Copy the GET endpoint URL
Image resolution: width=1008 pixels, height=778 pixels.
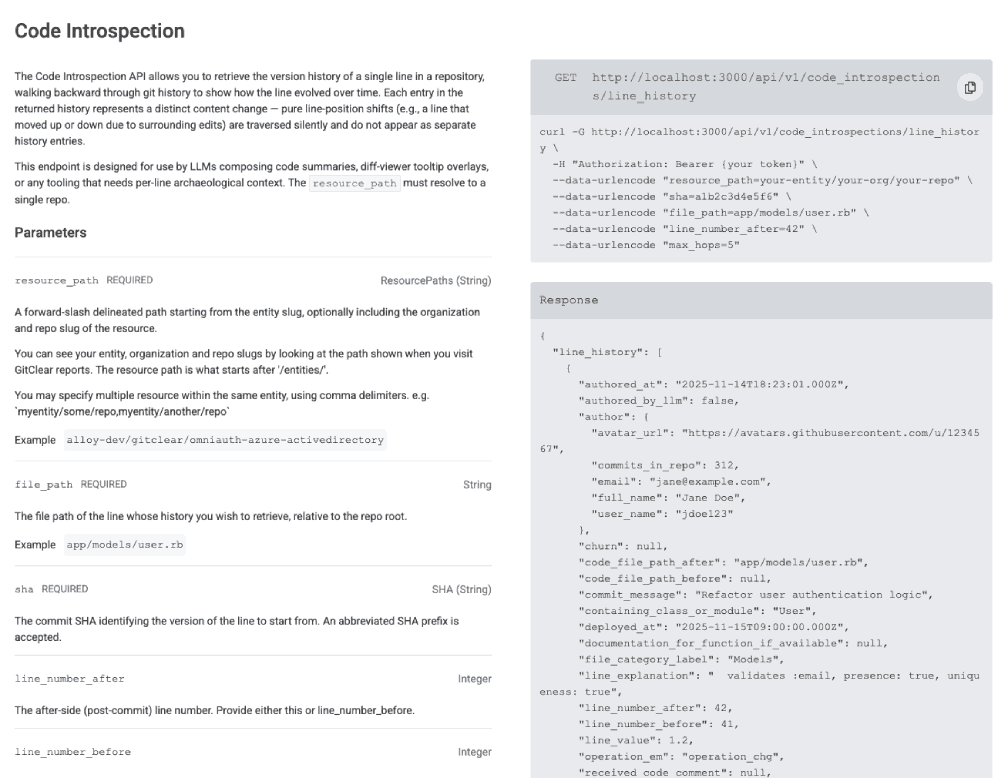(970, 87)
